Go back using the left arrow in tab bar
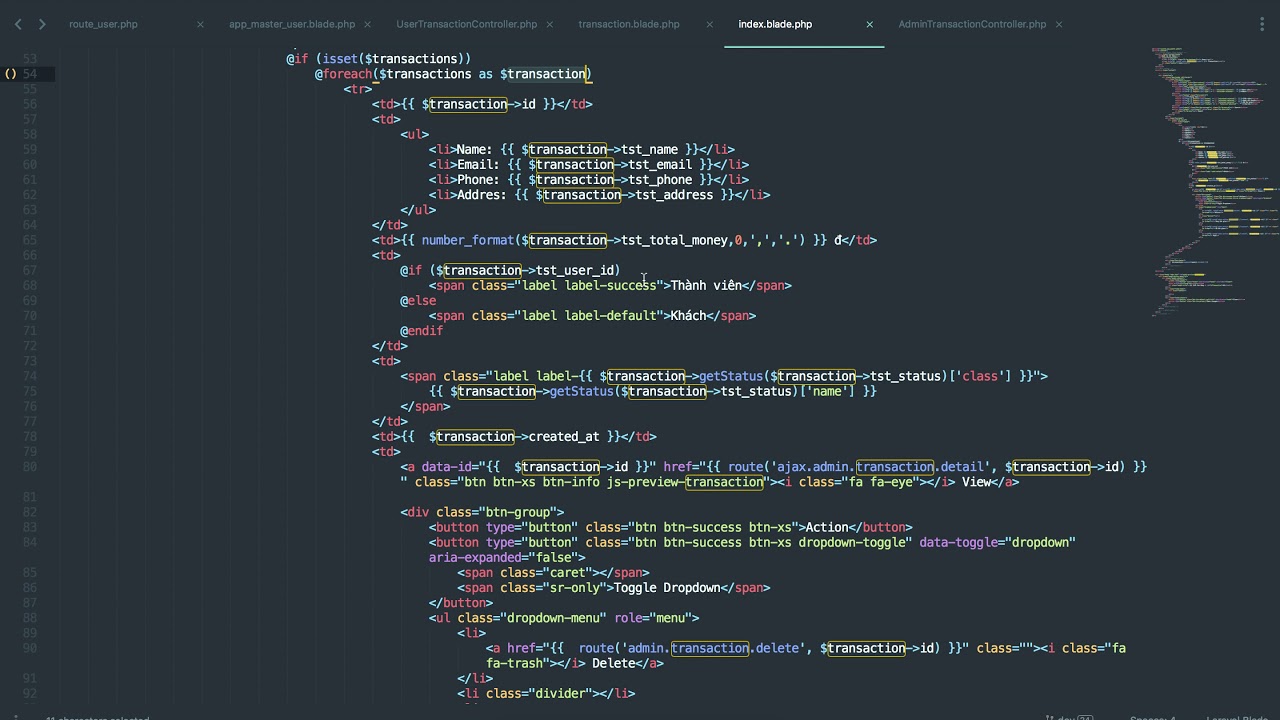Viewport: 1280px width, 720px height. (18, 24)
